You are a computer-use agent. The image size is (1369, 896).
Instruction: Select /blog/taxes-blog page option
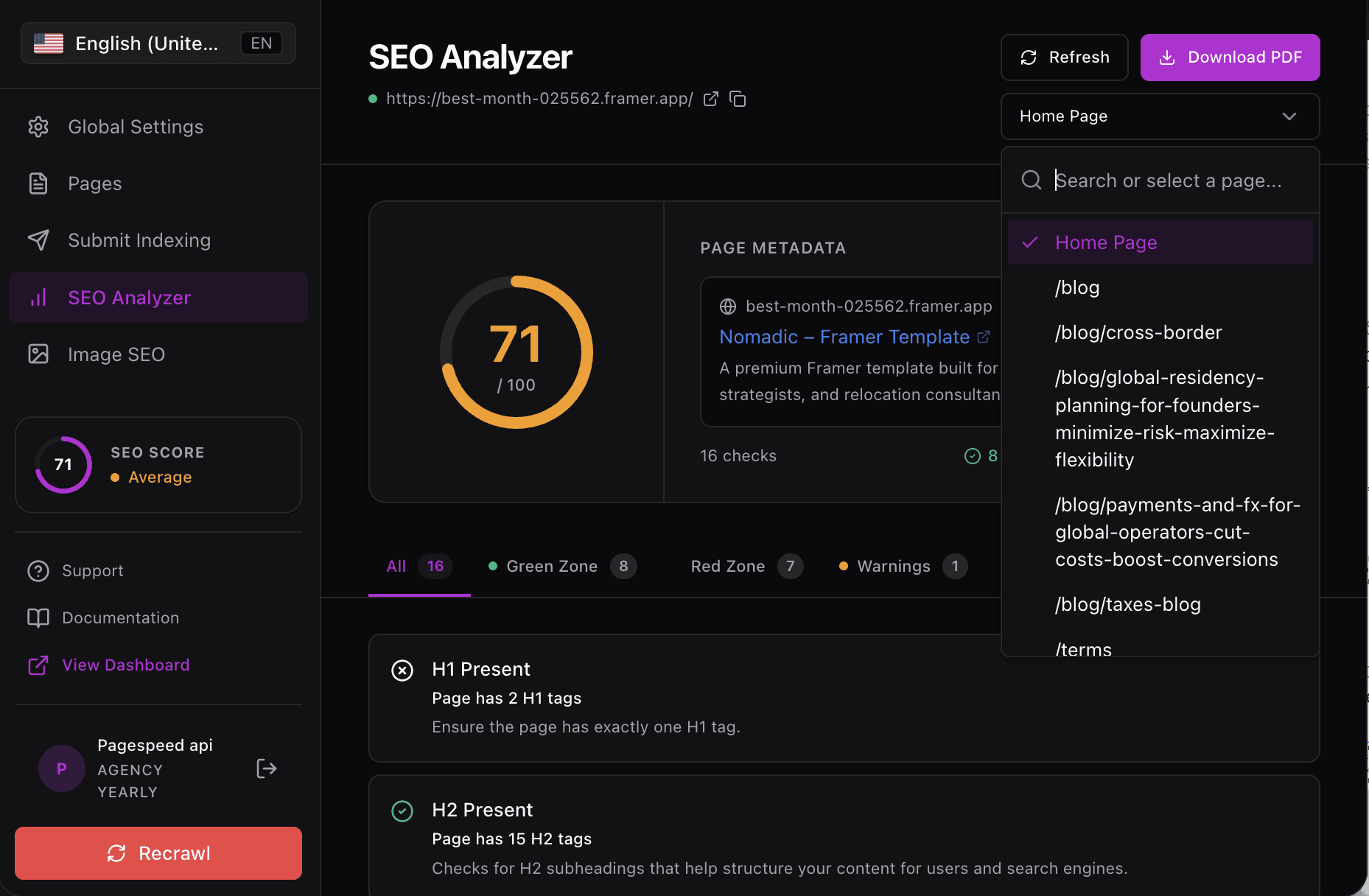(x=1160, y=604)
